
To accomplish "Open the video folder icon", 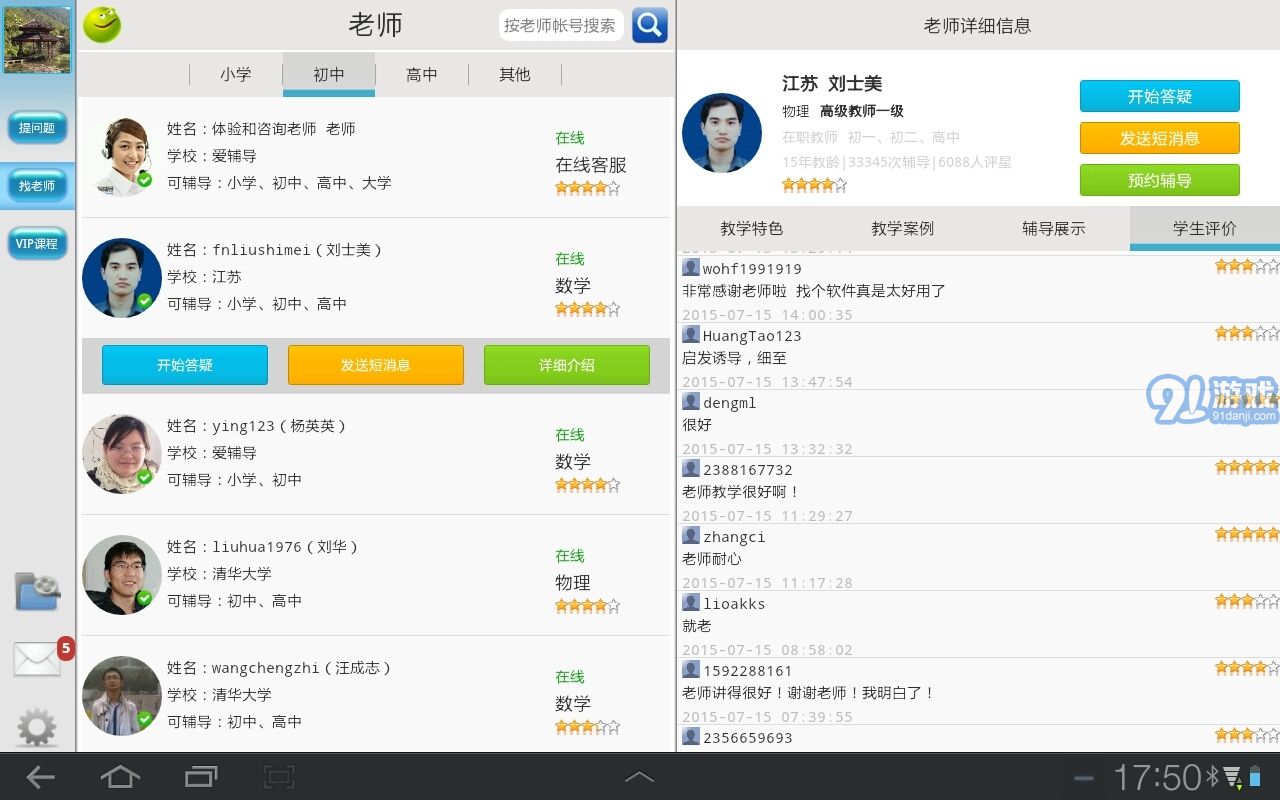I will coord(37,591).
